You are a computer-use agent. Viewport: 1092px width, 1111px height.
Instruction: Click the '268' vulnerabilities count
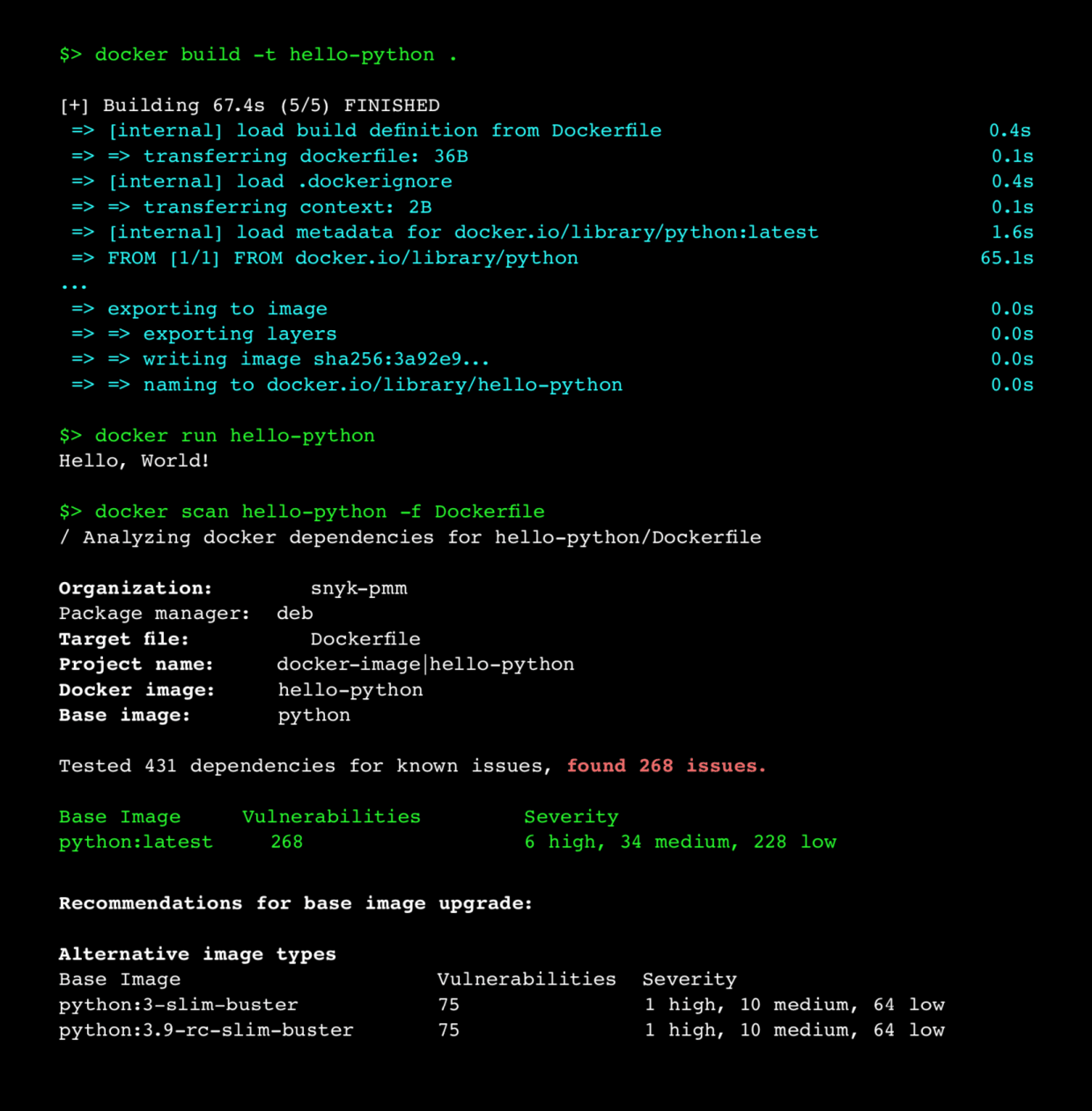[287, 842]
